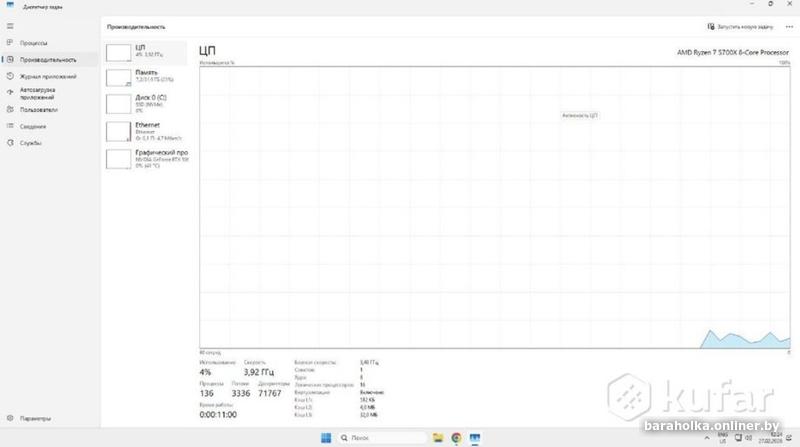The image size is (800, 447).
Task: Open Google Chrome from the taskbar
Action: point(456,438)
